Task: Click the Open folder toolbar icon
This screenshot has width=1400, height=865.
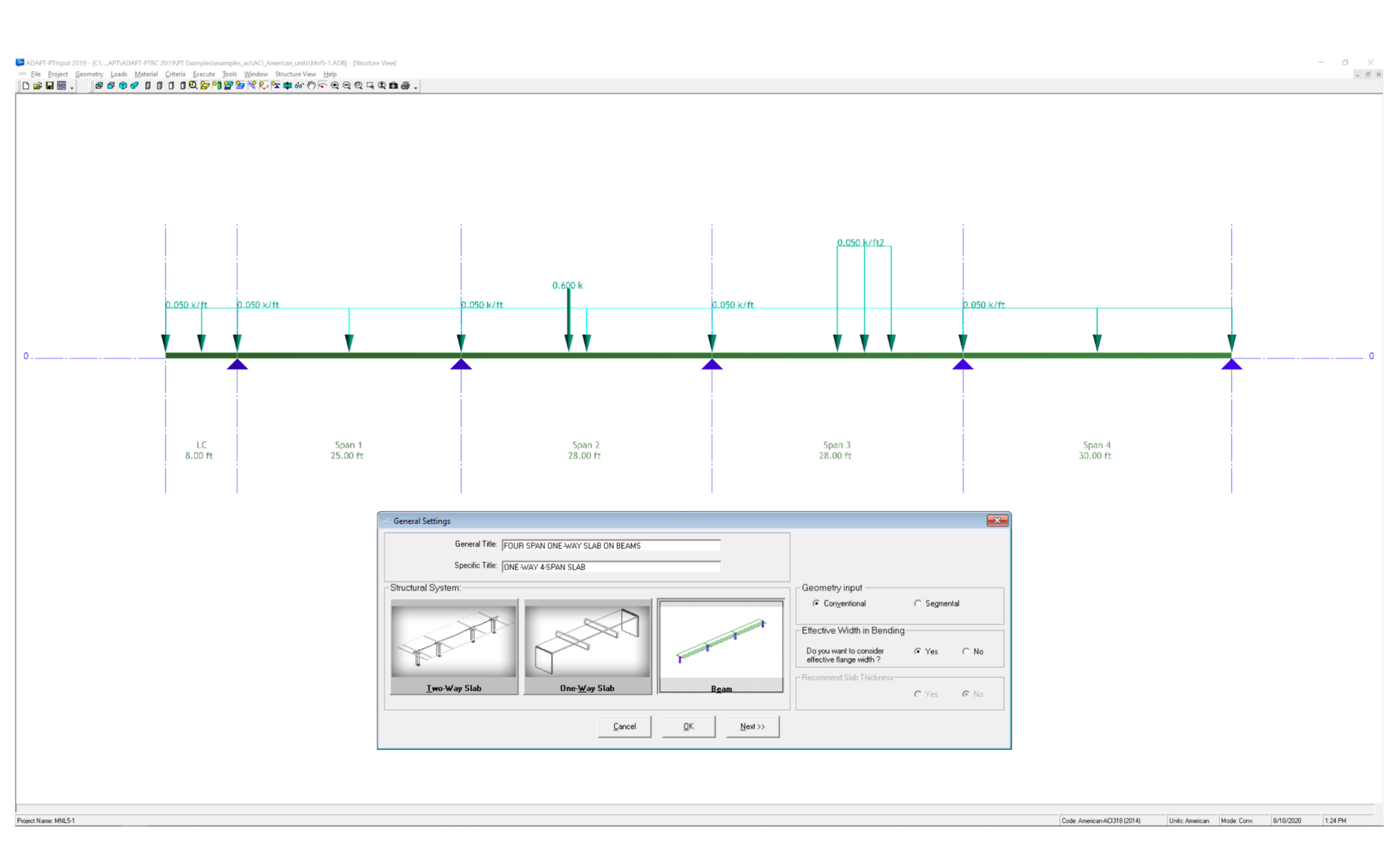Action: 38,86
